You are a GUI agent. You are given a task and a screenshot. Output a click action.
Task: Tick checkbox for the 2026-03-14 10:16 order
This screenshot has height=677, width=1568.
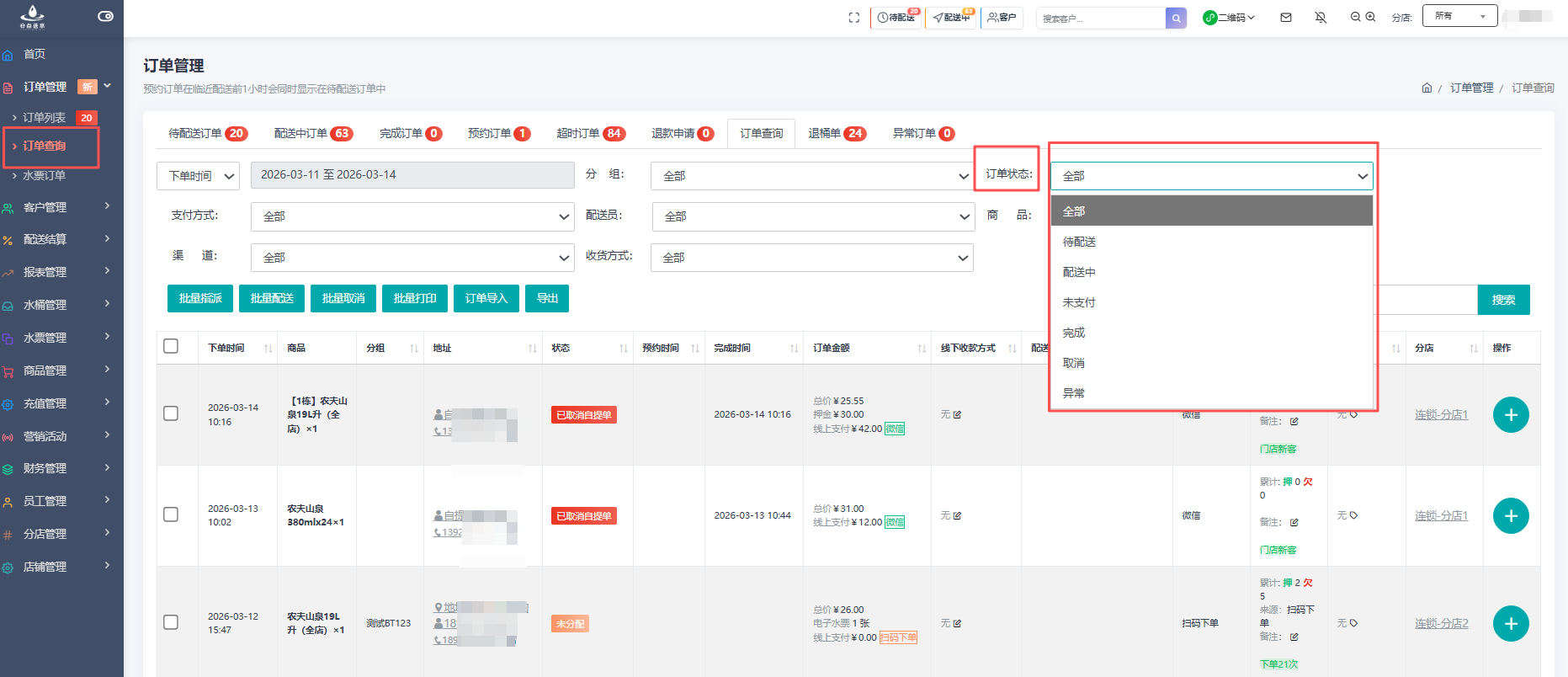[171, 413]
